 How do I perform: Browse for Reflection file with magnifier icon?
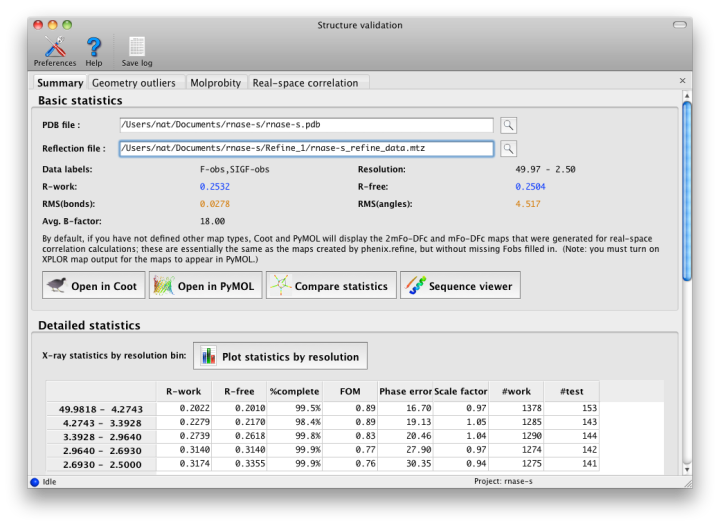(x=508, y=149)
